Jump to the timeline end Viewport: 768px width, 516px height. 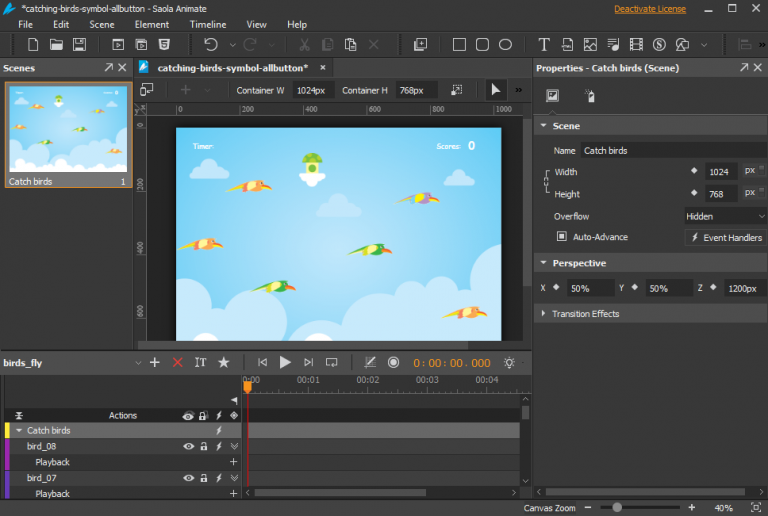tap(308, 362)
